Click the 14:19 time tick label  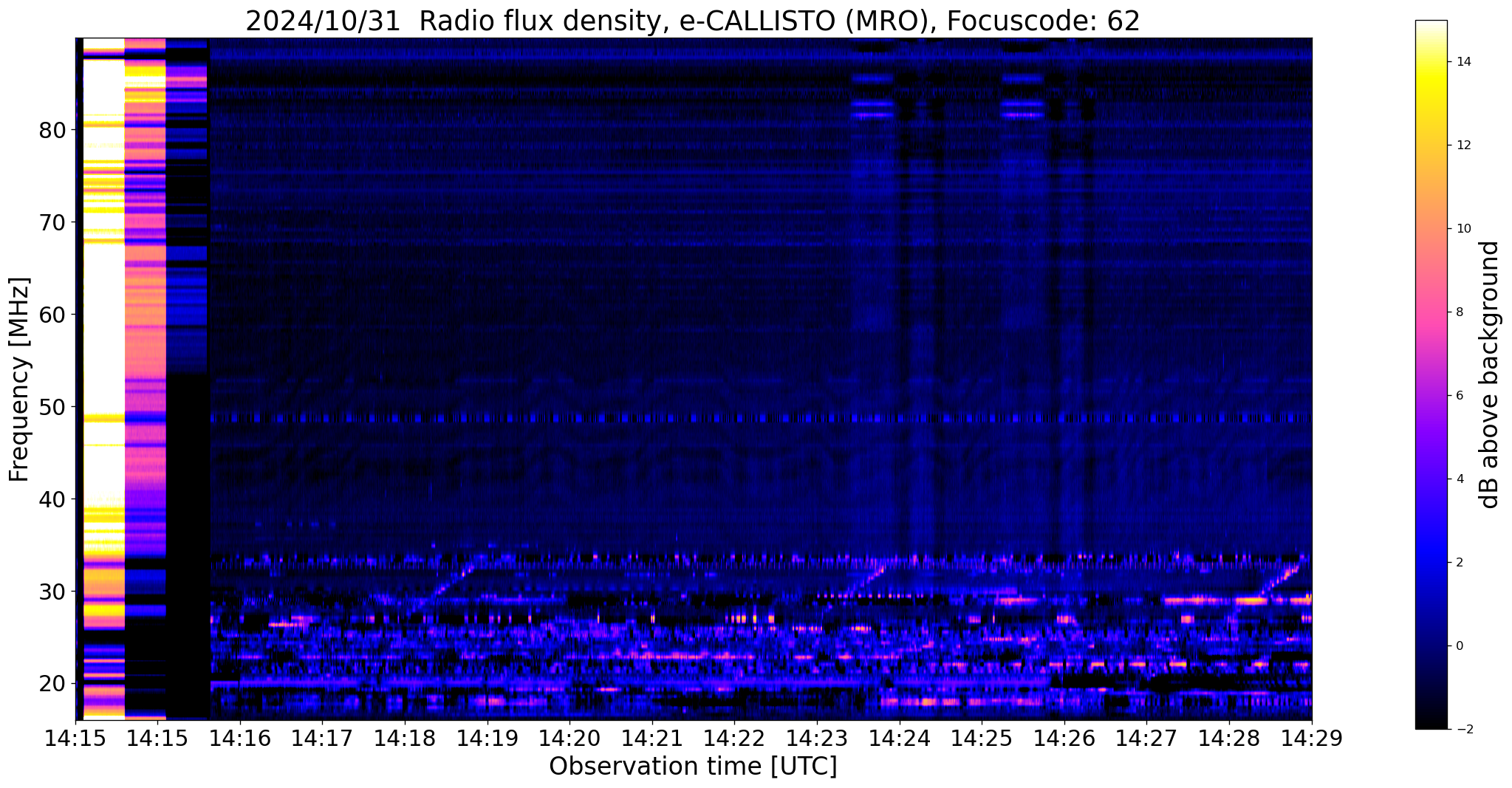[487, 739]
